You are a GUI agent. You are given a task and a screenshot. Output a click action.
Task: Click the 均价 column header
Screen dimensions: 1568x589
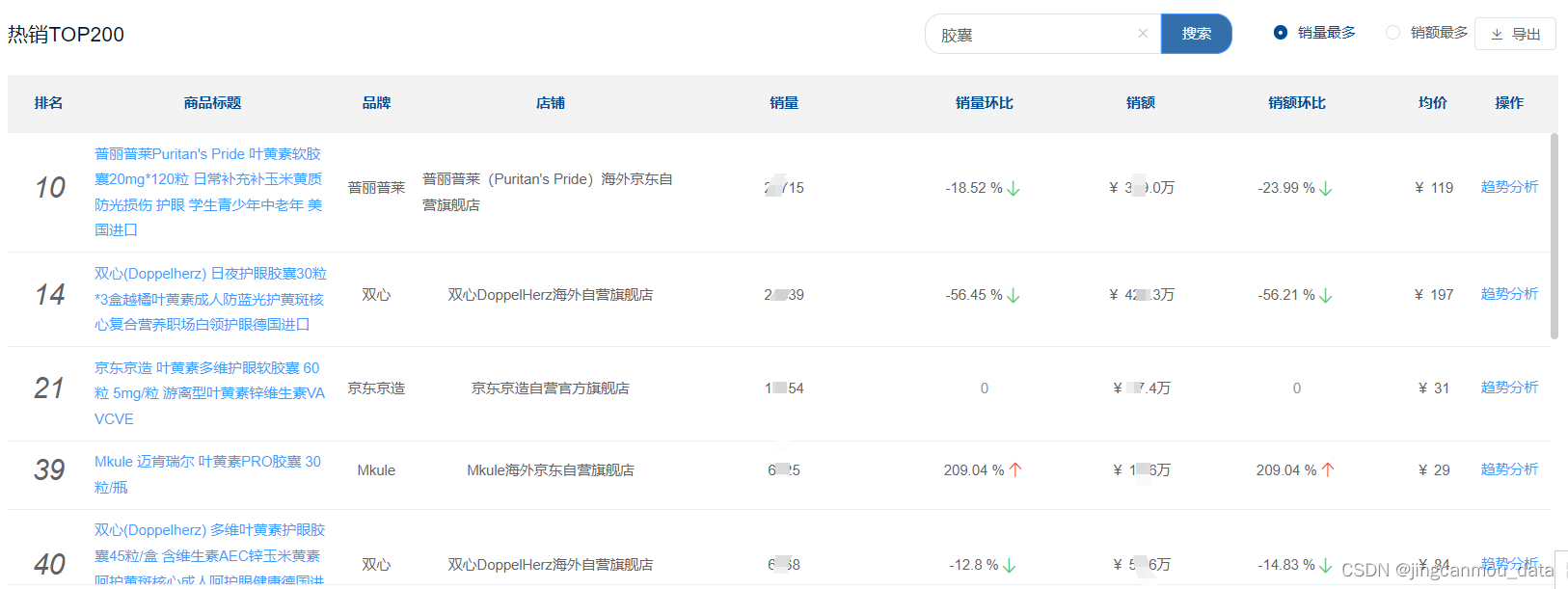(x=1433, y=103)
